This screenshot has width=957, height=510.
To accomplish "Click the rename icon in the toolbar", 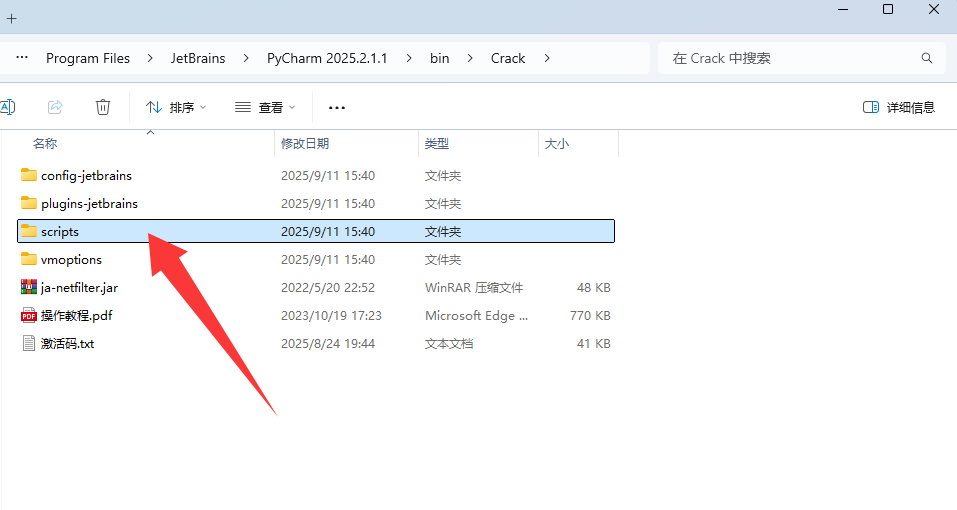I will (7, 107).
